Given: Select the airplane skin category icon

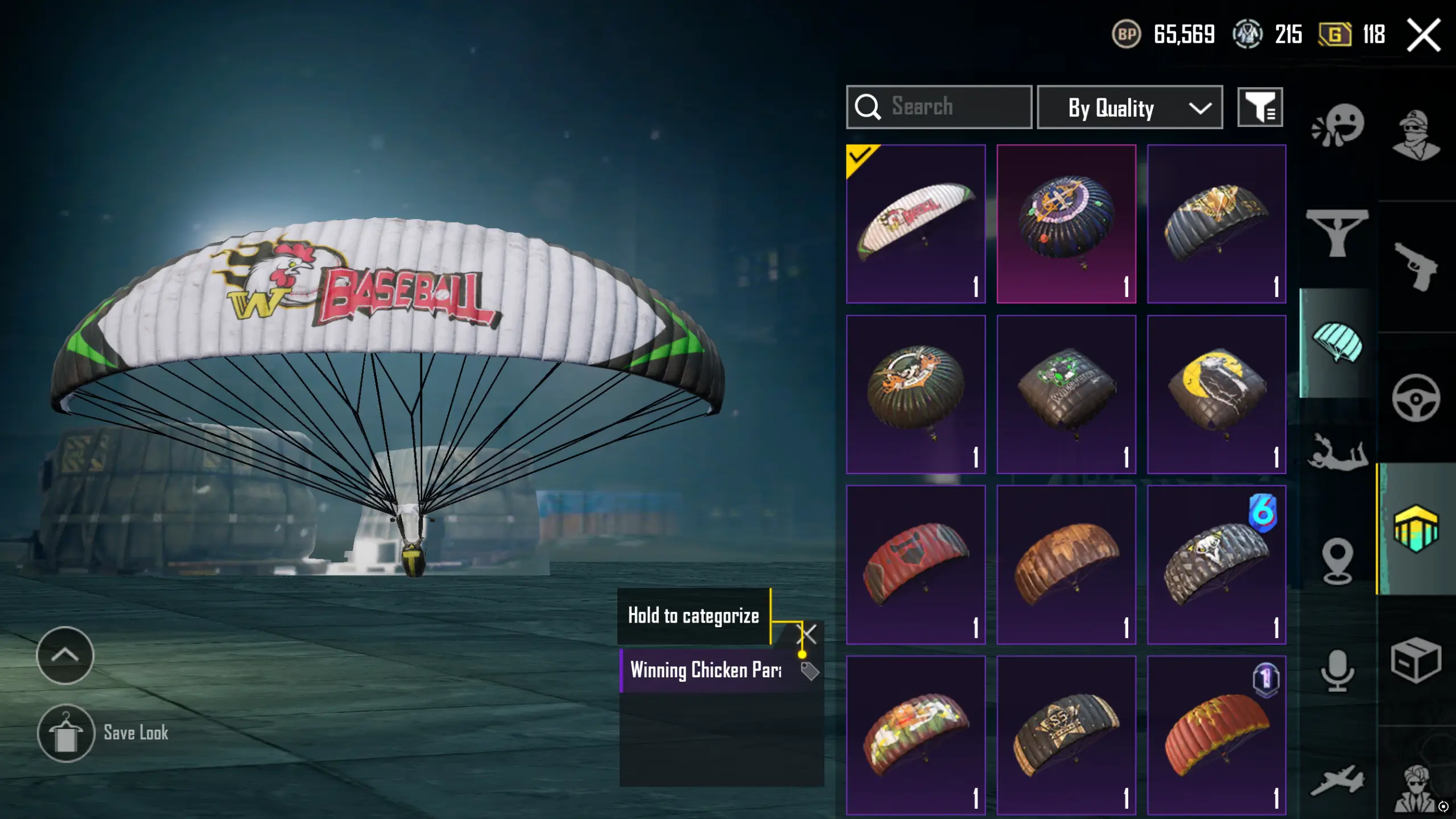Looking at the screenshot, I should point(1337,780).
